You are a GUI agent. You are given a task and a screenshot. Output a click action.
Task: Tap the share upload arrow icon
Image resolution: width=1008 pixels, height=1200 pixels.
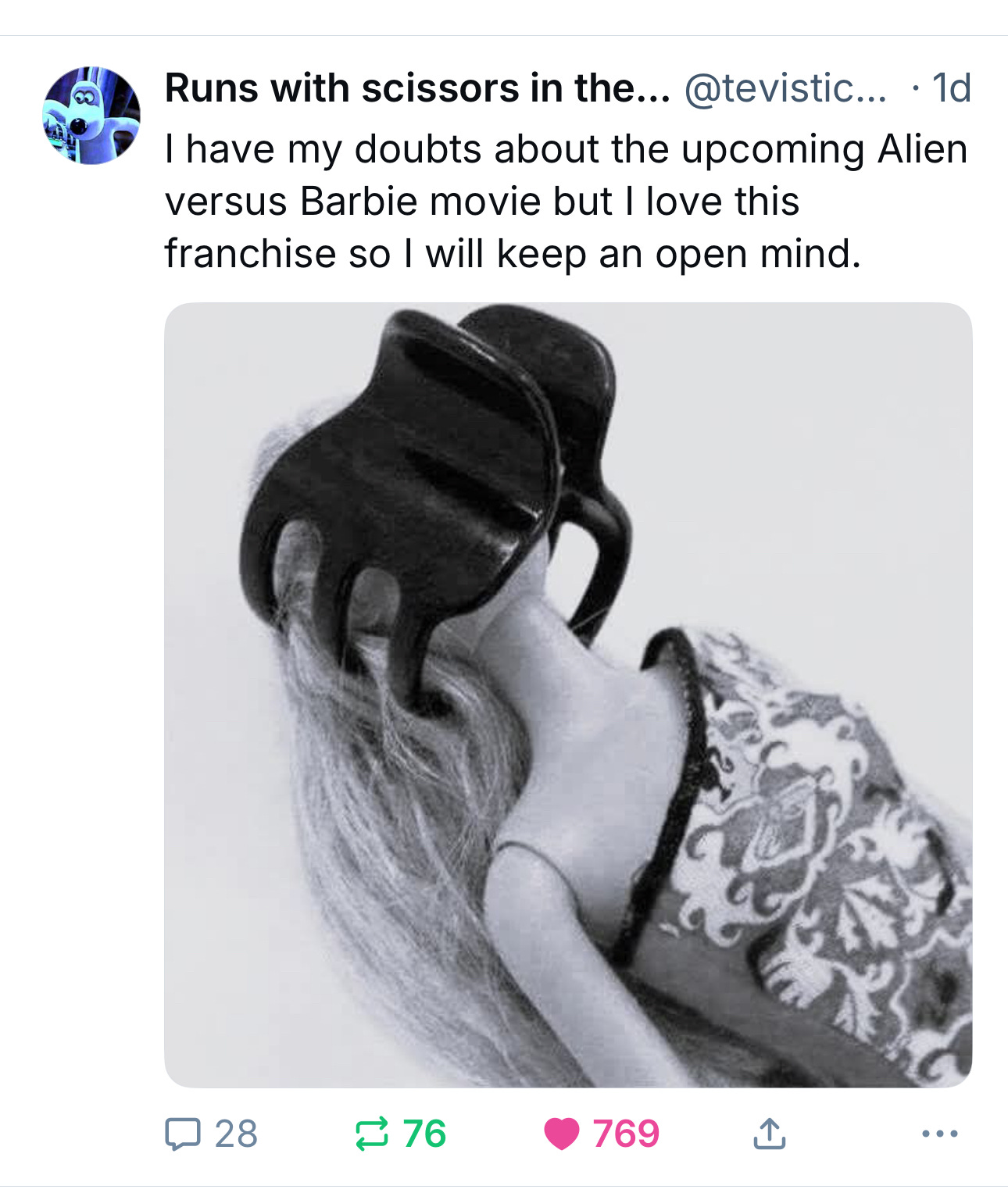click(770, 1134)
